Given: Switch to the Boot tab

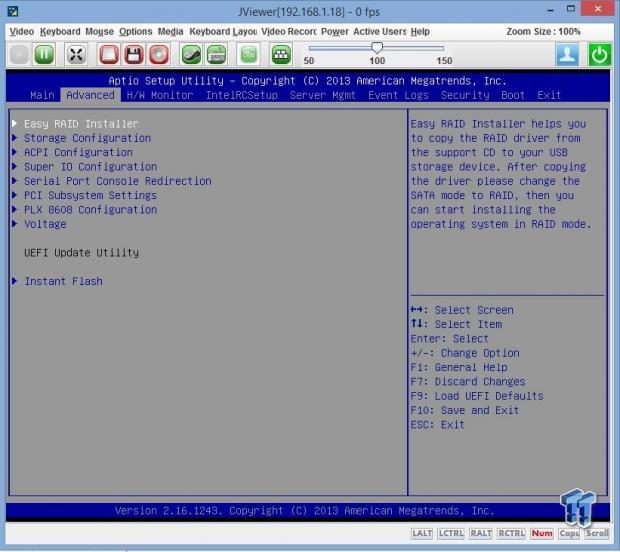Looking at the screenshot, I should (x=513, y=95).
